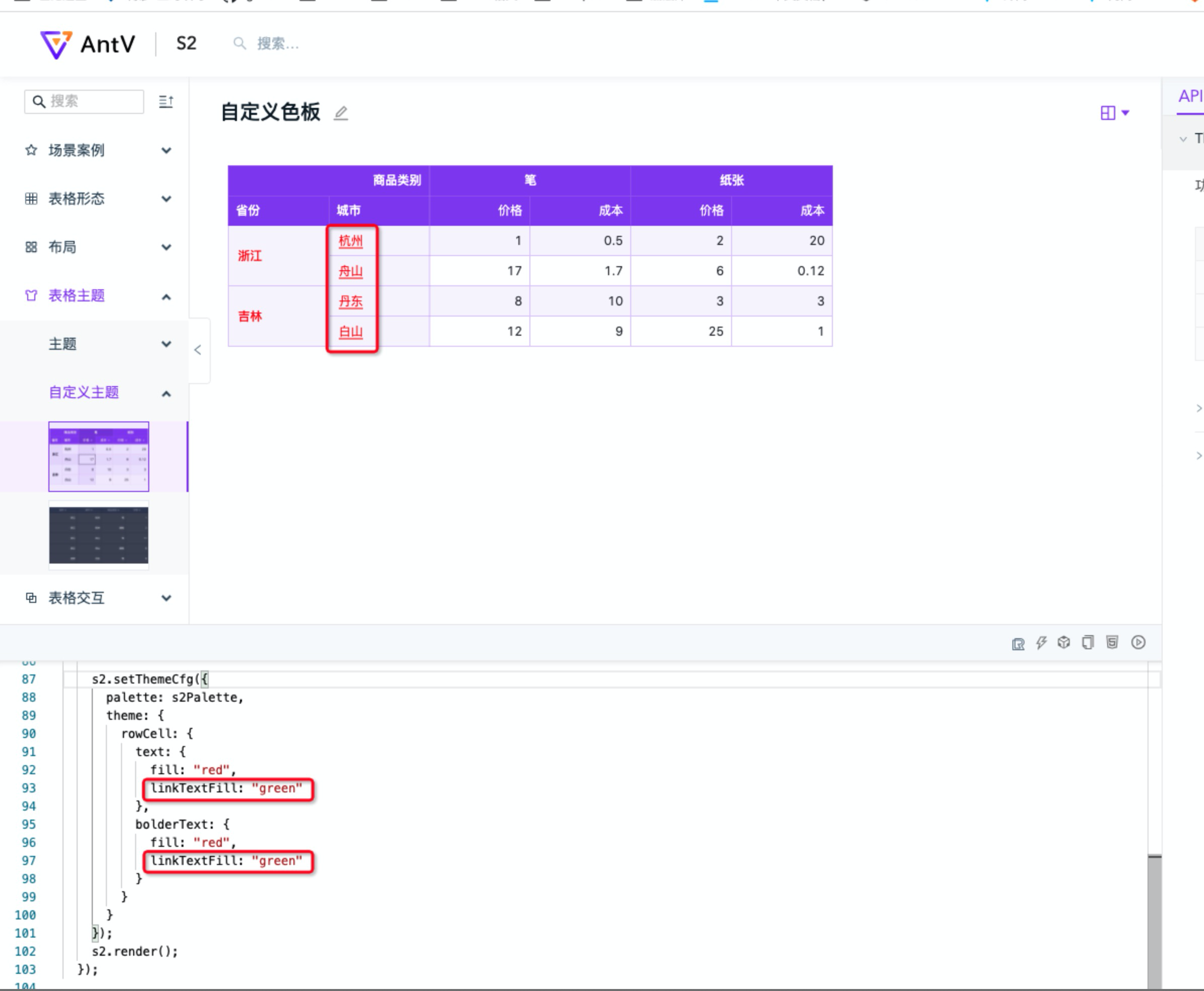
Task: Click the 杭州 city link cell
Action: 350,241
